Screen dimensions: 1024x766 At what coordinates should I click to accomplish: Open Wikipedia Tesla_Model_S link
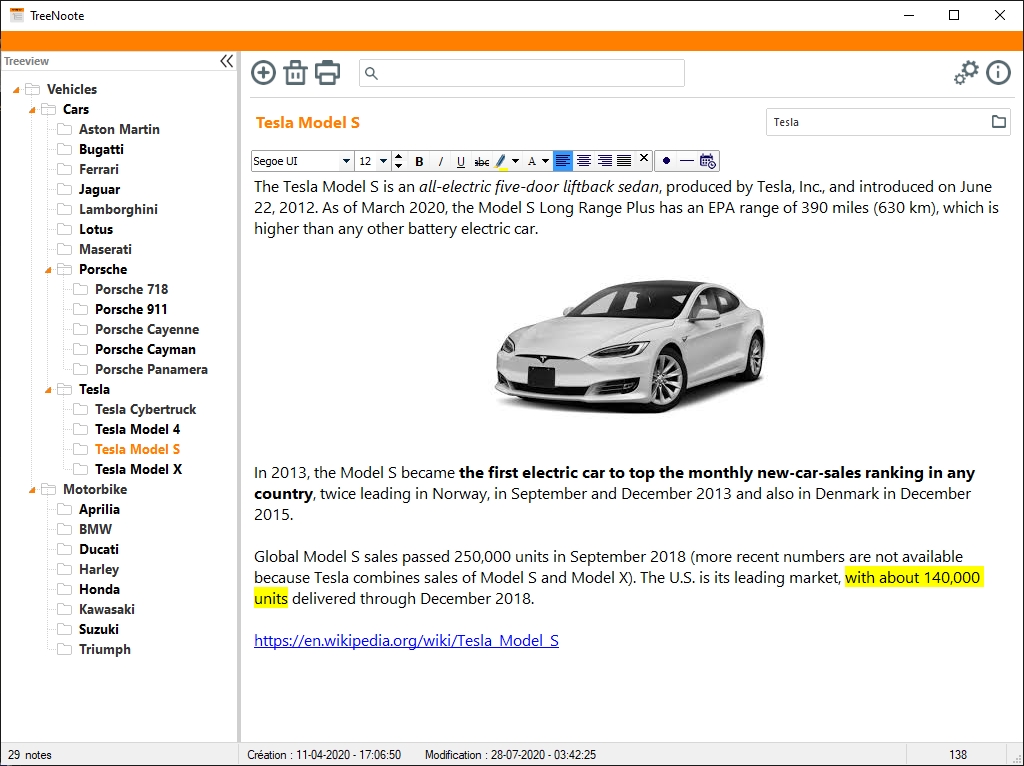[406, 641]
